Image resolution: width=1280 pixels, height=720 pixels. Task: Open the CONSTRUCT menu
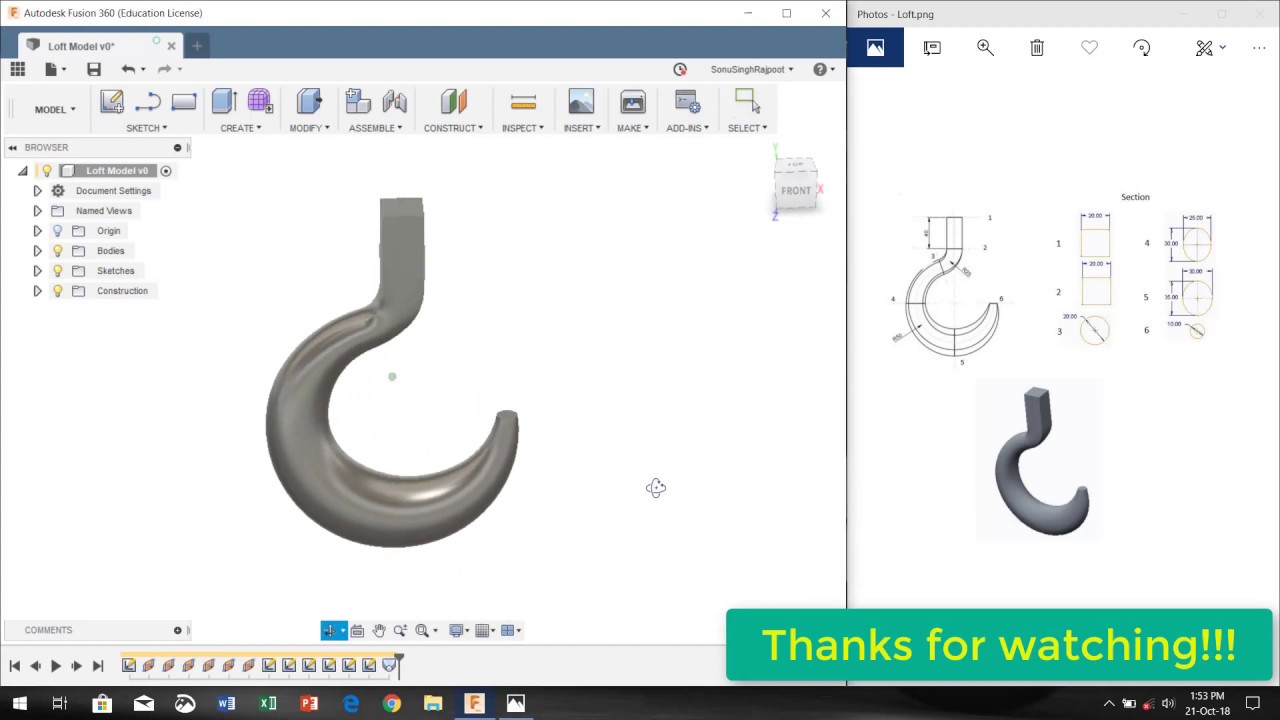coord(453,128)
